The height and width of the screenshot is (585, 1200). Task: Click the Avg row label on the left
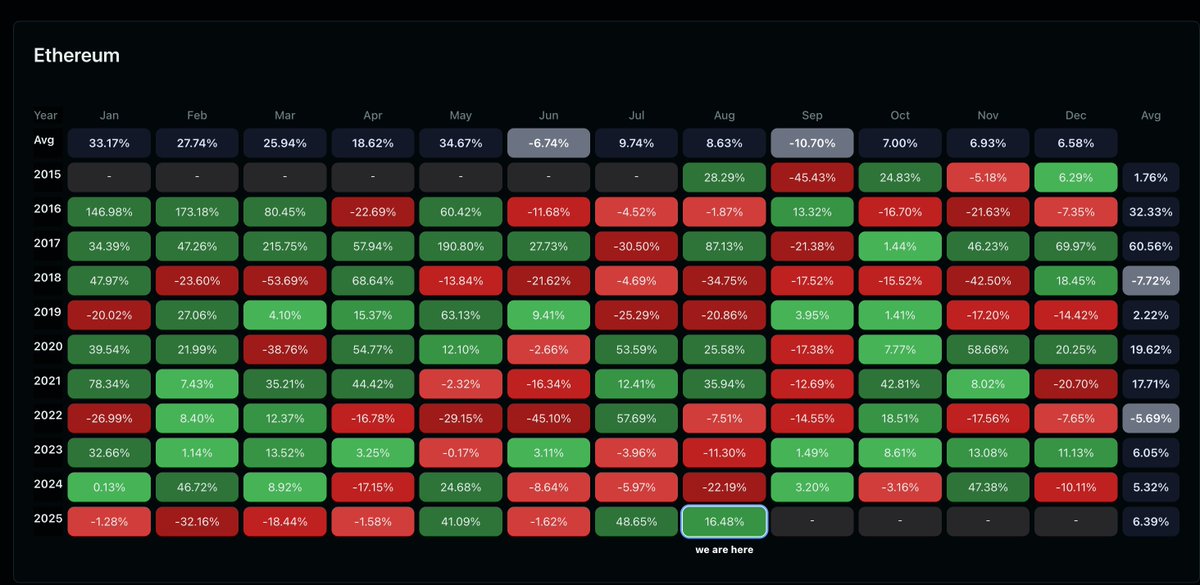tap(46, 141)
